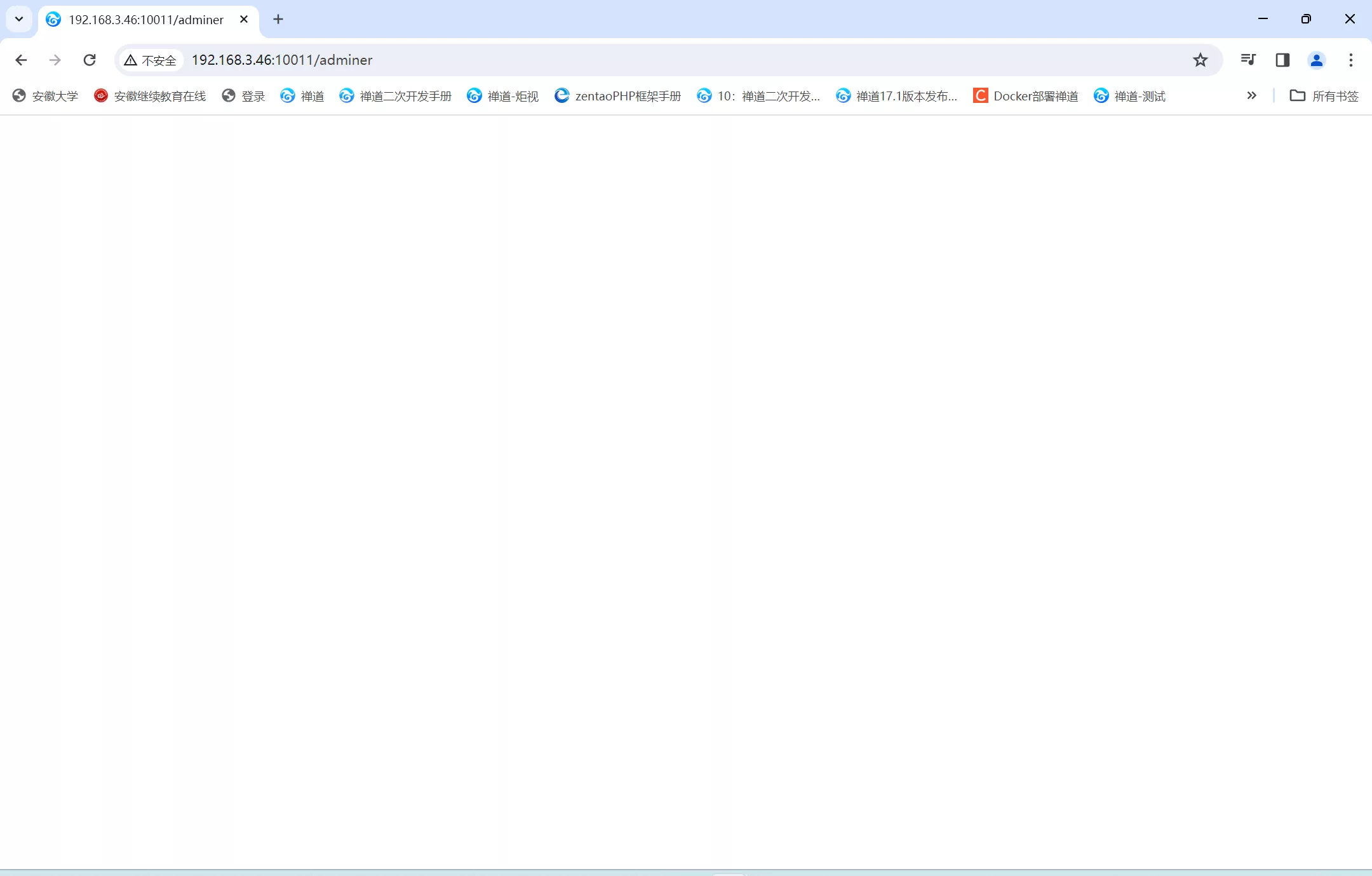Open the 禅道二次开发手册 bookmark

tap(396, 96)
